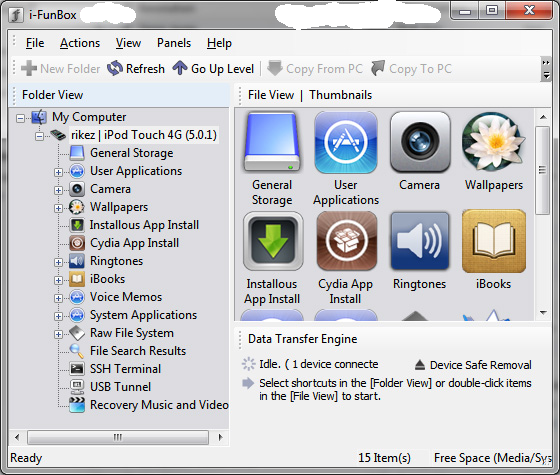Click the i-FunBox title bar app icon
Image resolution: width=560 pixels, height=475 pixels.
point(16,15)
